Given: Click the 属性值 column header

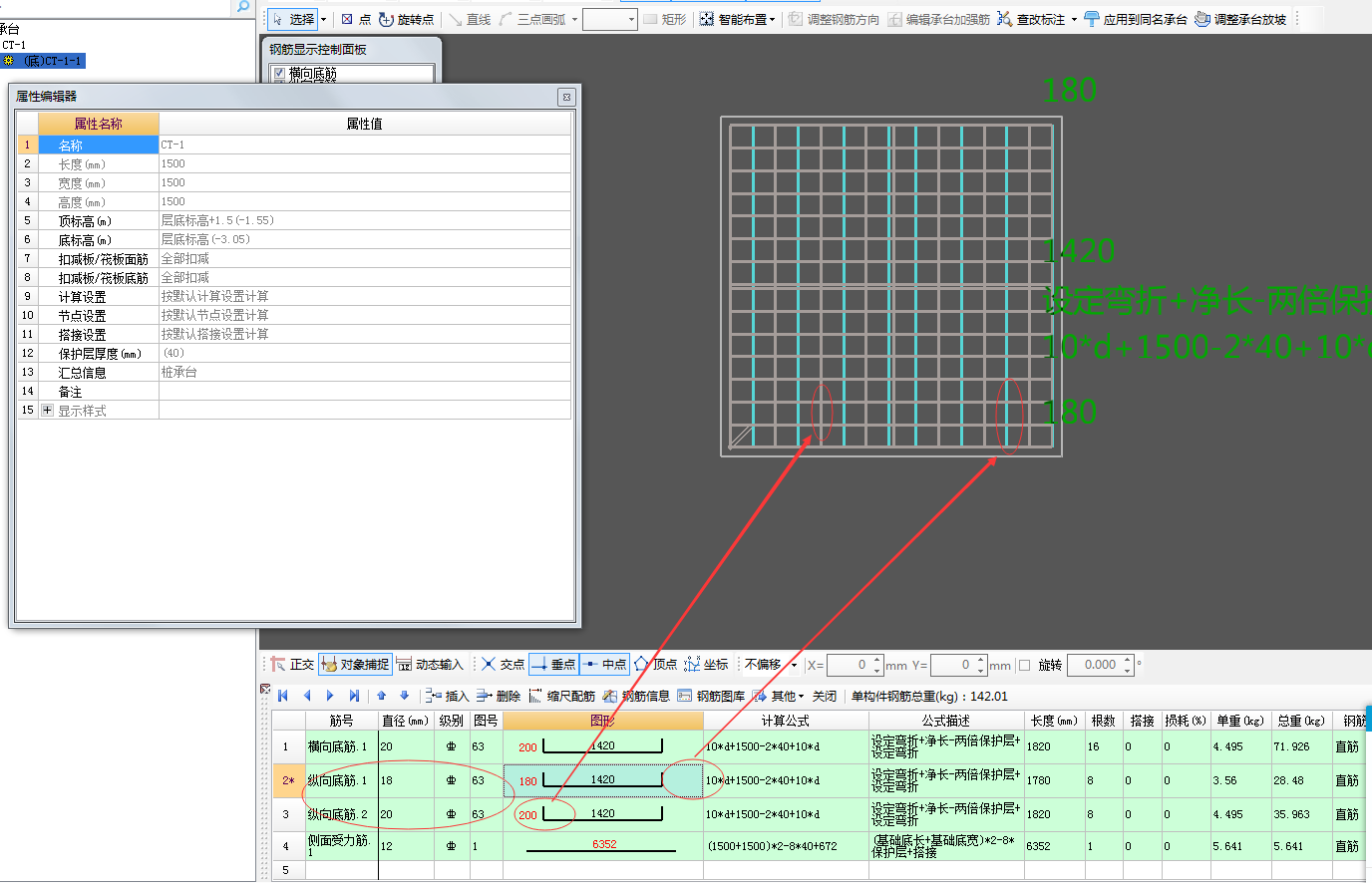Looking at the screenshot, I should [365, 124].
